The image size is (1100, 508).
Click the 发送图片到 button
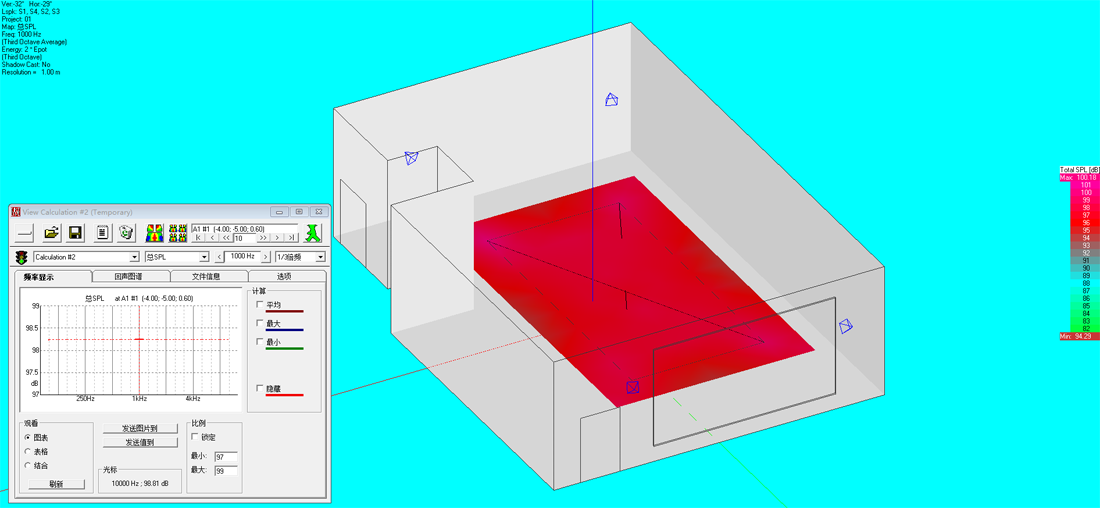(x=139, y=428)
